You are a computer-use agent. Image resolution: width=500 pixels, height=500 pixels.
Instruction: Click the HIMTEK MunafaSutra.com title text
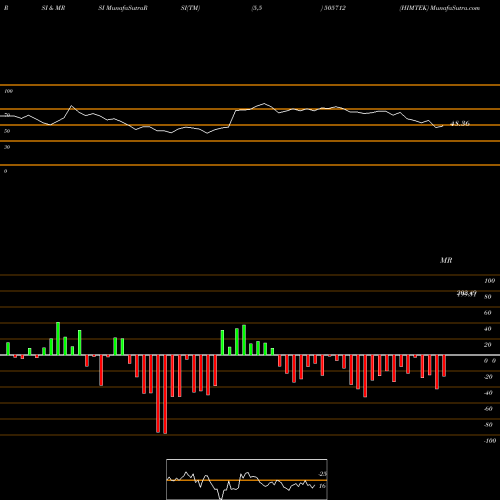440,8
